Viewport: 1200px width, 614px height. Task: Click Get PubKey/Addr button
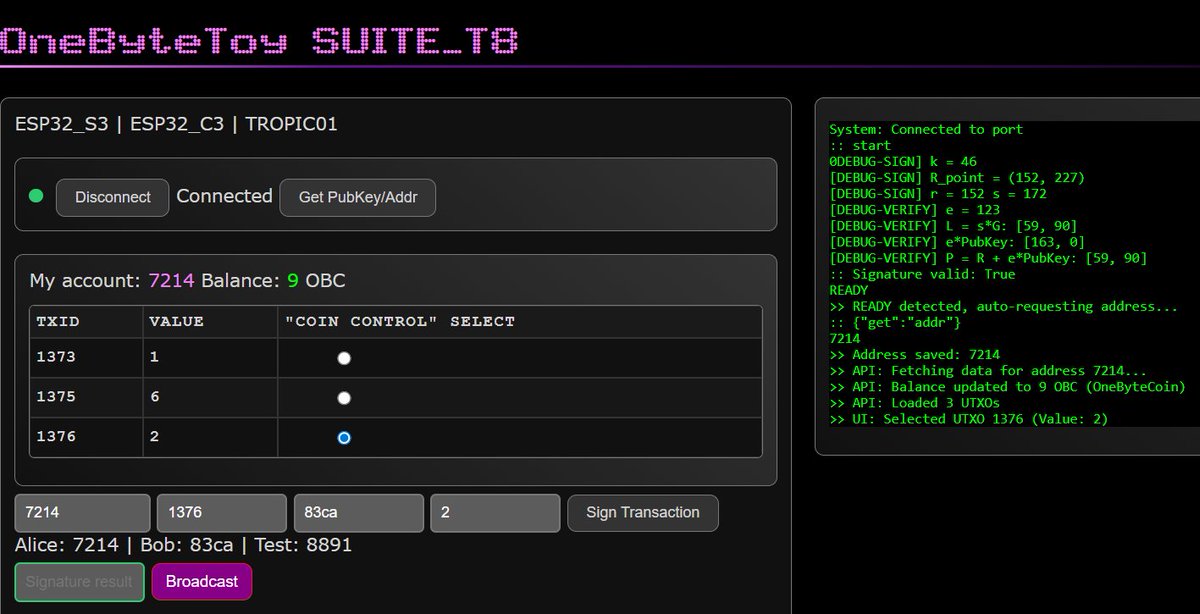(x=357, y=197)
